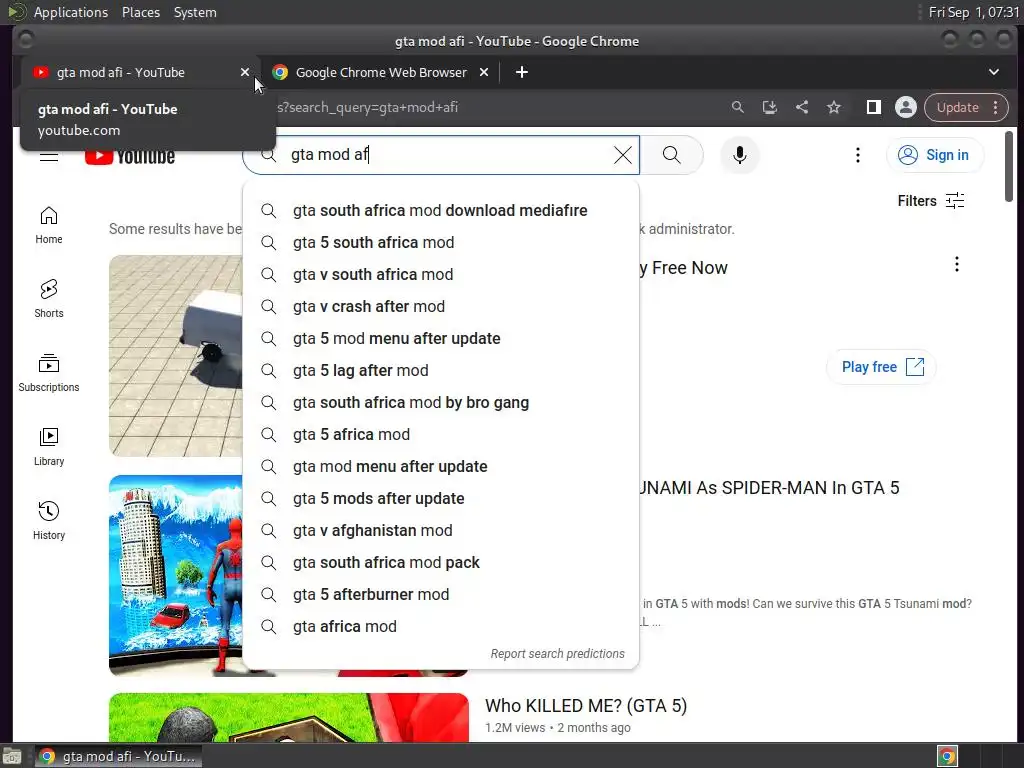The width and height of the screenshot is (1024, 768).
Task: Open Chrome profile avatar icon
Action: [906, 108]
